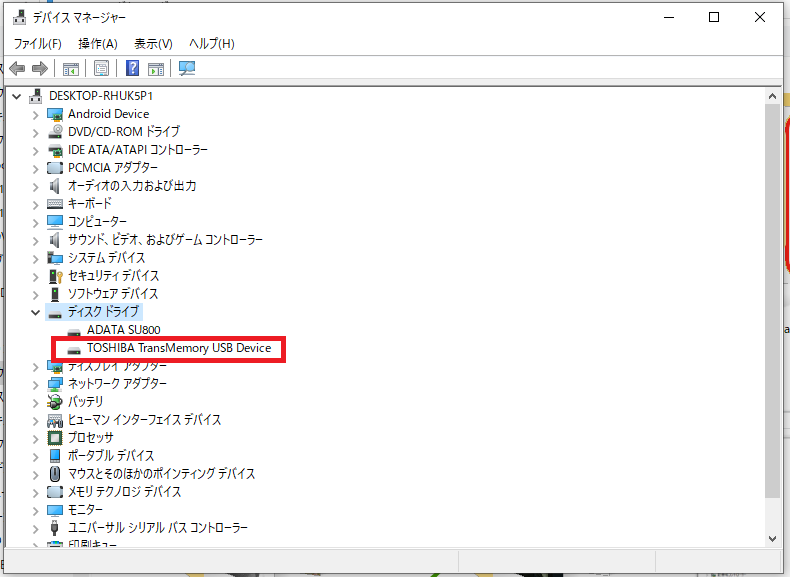
Task: Click the Device Manager title bar icon
Action: pyautogui.click(x=20, y=17)
